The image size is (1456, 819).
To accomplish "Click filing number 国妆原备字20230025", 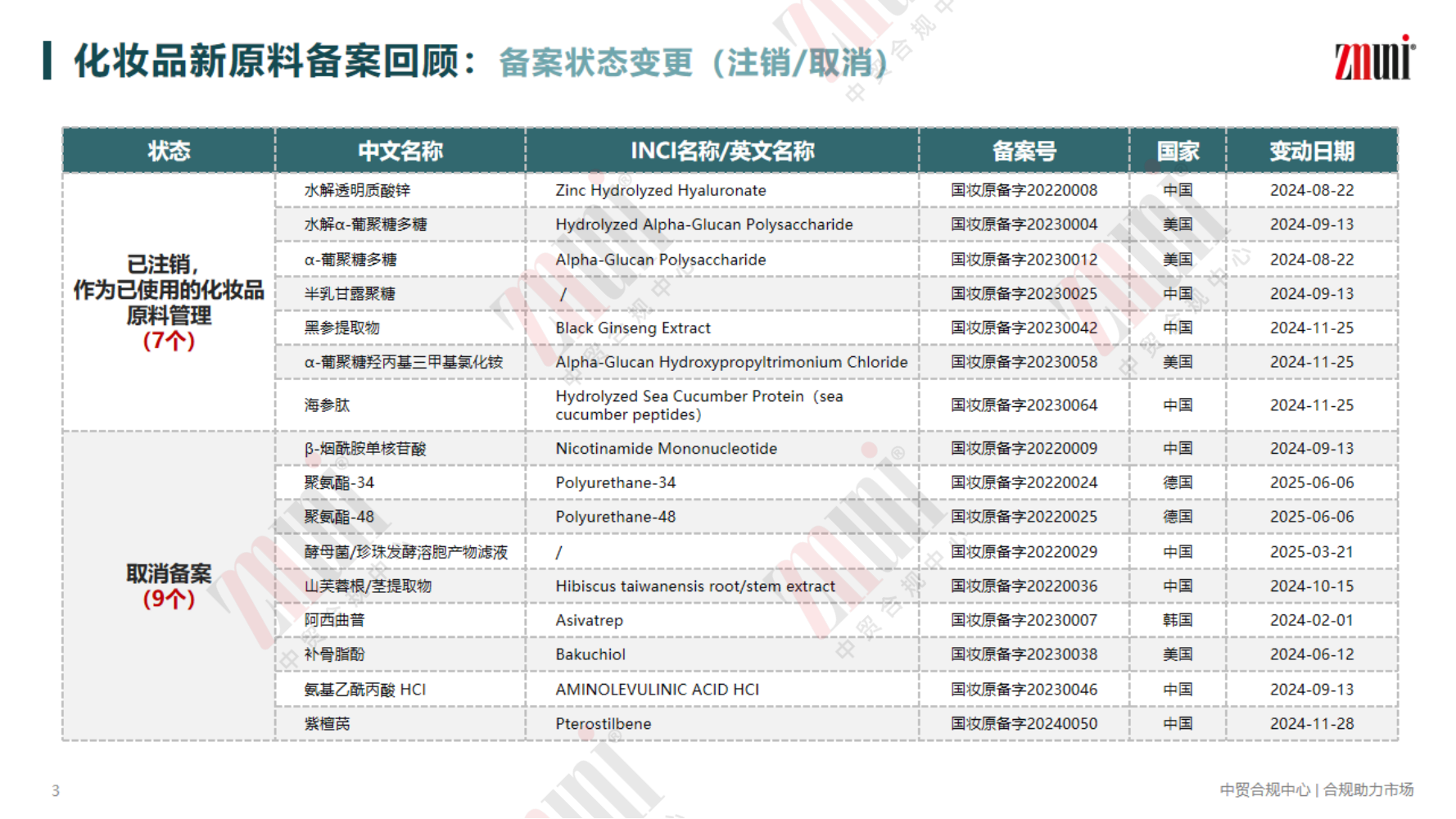I will (1024, 294).
